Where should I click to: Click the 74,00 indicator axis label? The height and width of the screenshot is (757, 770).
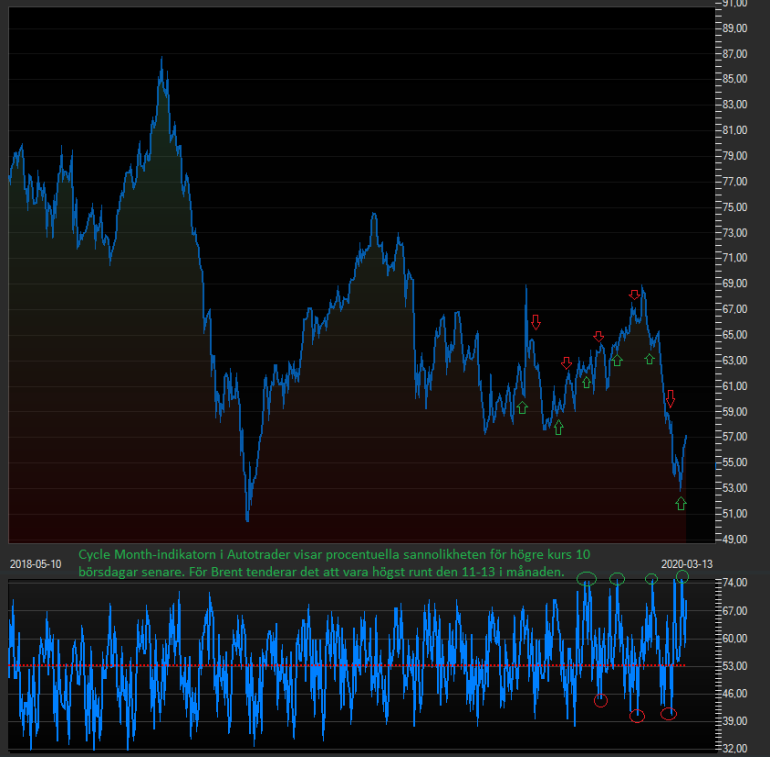(x=735, y=583)
